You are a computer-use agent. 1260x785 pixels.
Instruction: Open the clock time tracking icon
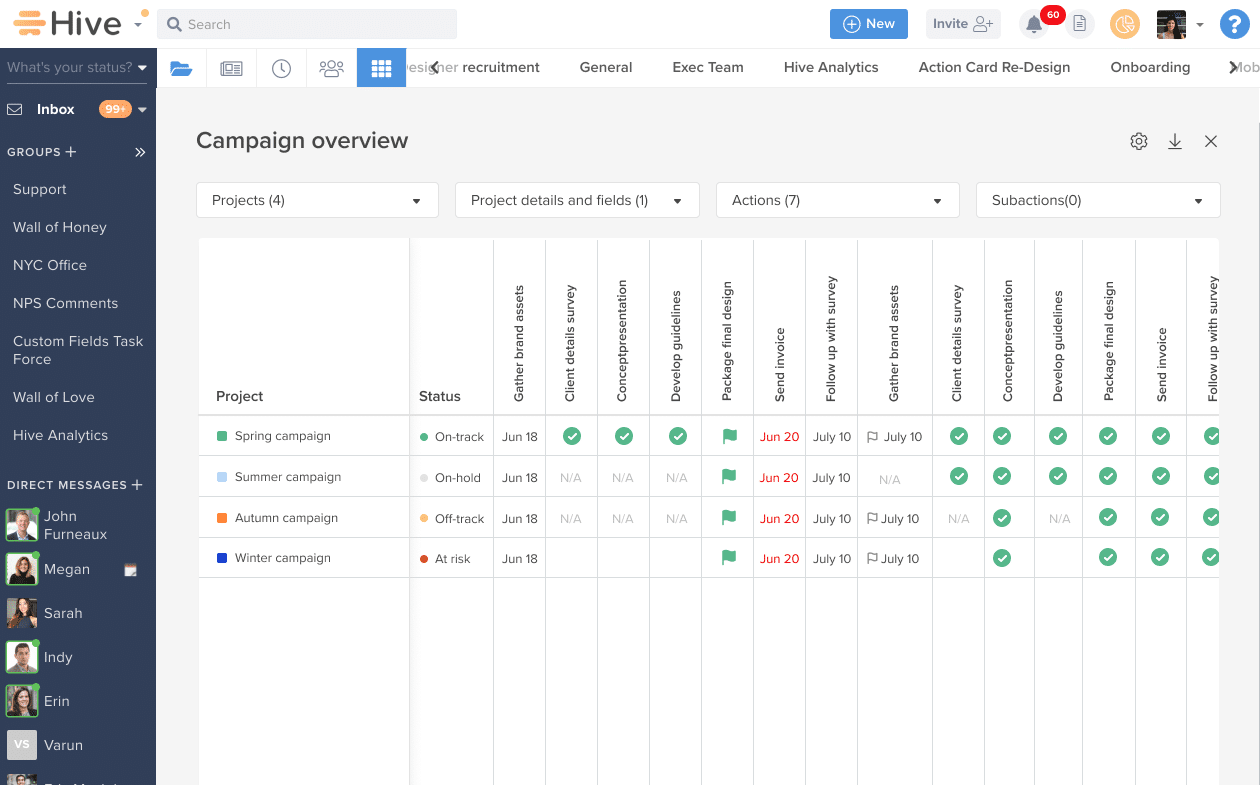tap(282, 68)
